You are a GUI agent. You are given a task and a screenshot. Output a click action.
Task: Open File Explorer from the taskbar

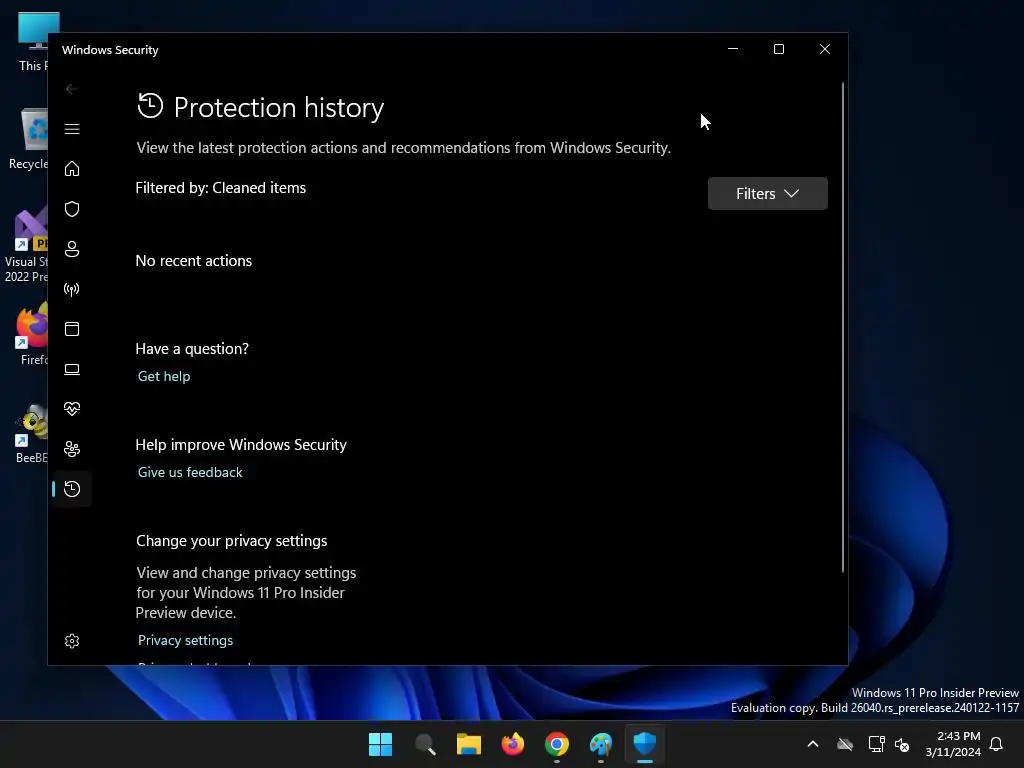tap(468, 744)
